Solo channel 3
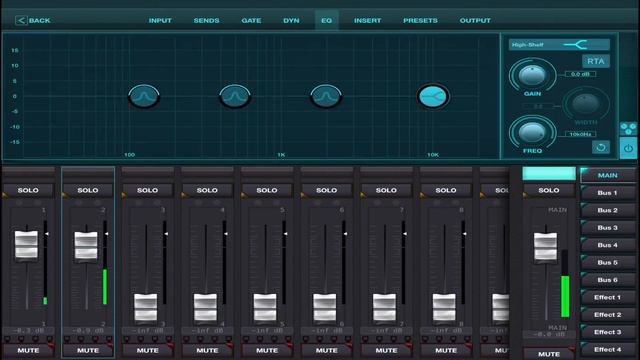 tap(147, 190)
